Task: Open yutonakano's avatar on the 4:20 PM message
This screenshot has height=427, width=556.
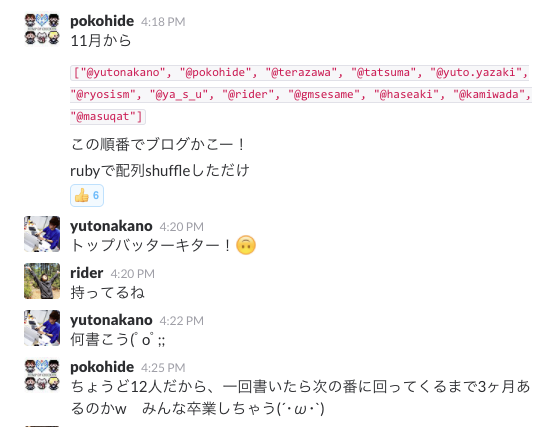Action: [42, 234]
